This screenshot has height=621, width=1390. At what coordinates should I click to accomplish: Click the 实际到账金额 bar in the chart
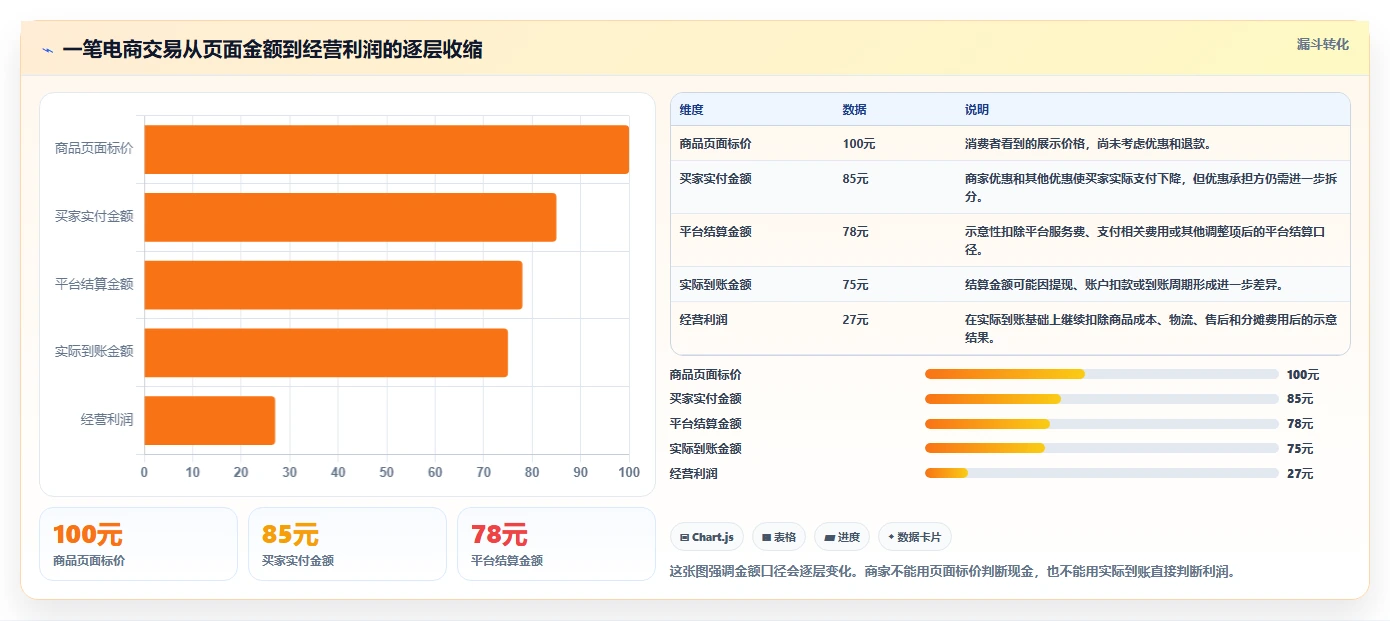tap(326, 353)
